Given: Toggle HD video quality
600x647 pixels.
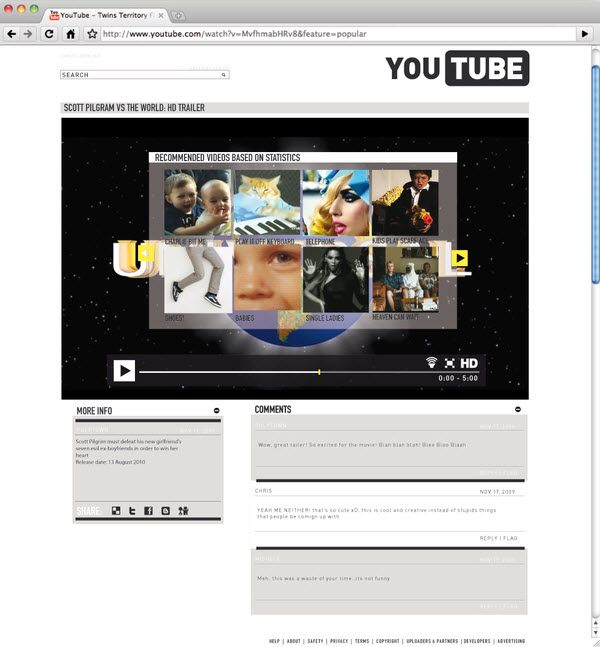Looking at the screenshot, I should click(469, 363).
